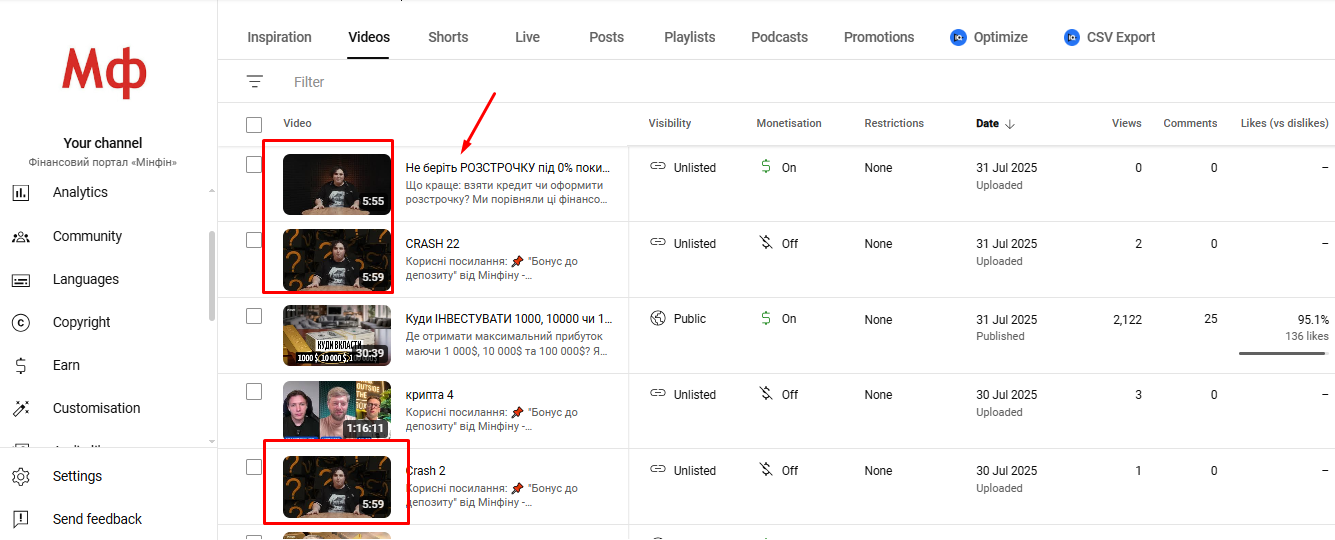1335x540 pixels.
Task: Click the Earn dollar icon
Action: (x=20, y=366)
